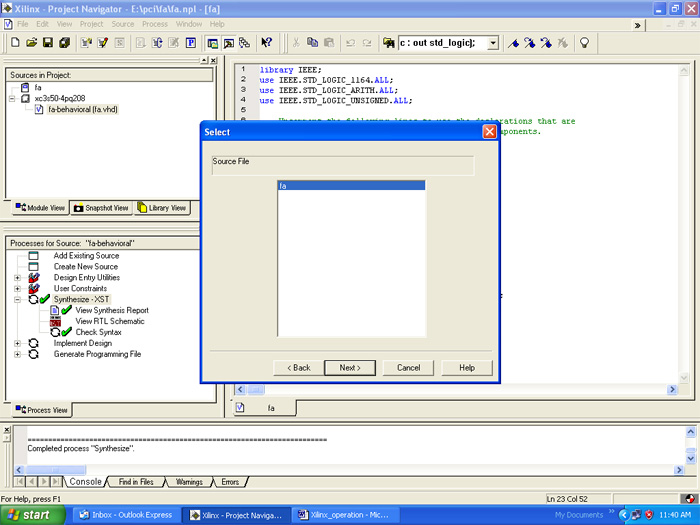Click Help in Select dialog

pyautogui.click(x=467, y=368)
